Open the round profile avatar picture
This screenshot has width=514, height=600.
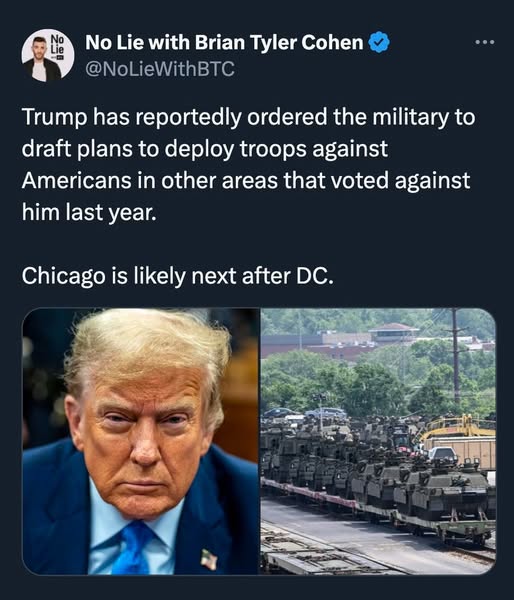[x=48, y=55]
